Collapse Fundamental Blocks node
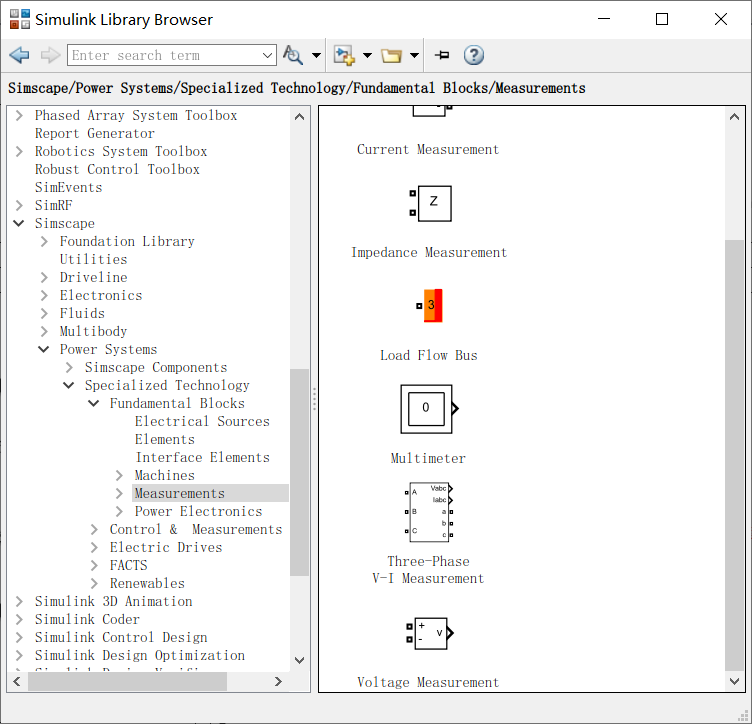This screenshot has height=724, width=752. 94,404
